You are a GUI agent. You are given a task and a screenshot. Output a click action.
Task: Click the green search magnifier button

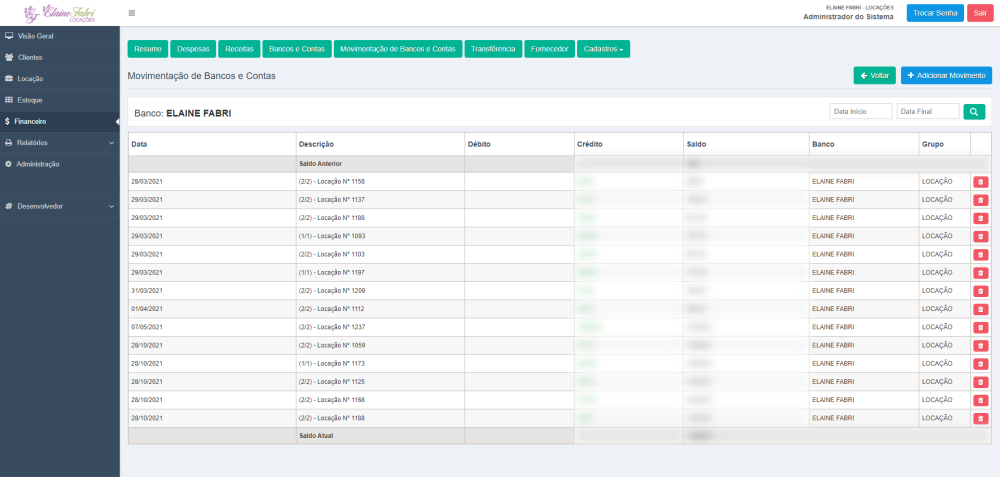point(974,112)
